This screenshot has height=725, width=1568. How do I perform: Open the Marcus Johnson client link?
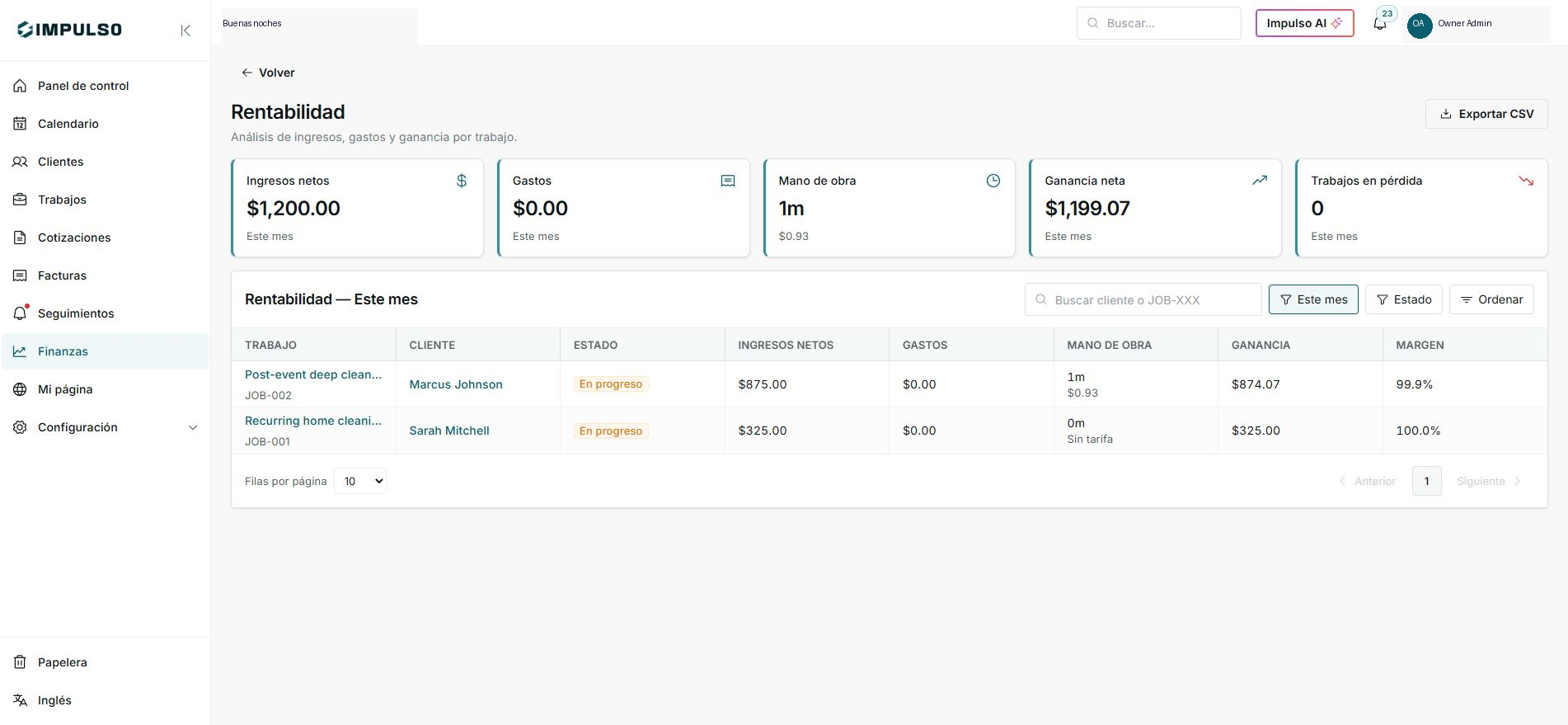(x=456, y=384)
